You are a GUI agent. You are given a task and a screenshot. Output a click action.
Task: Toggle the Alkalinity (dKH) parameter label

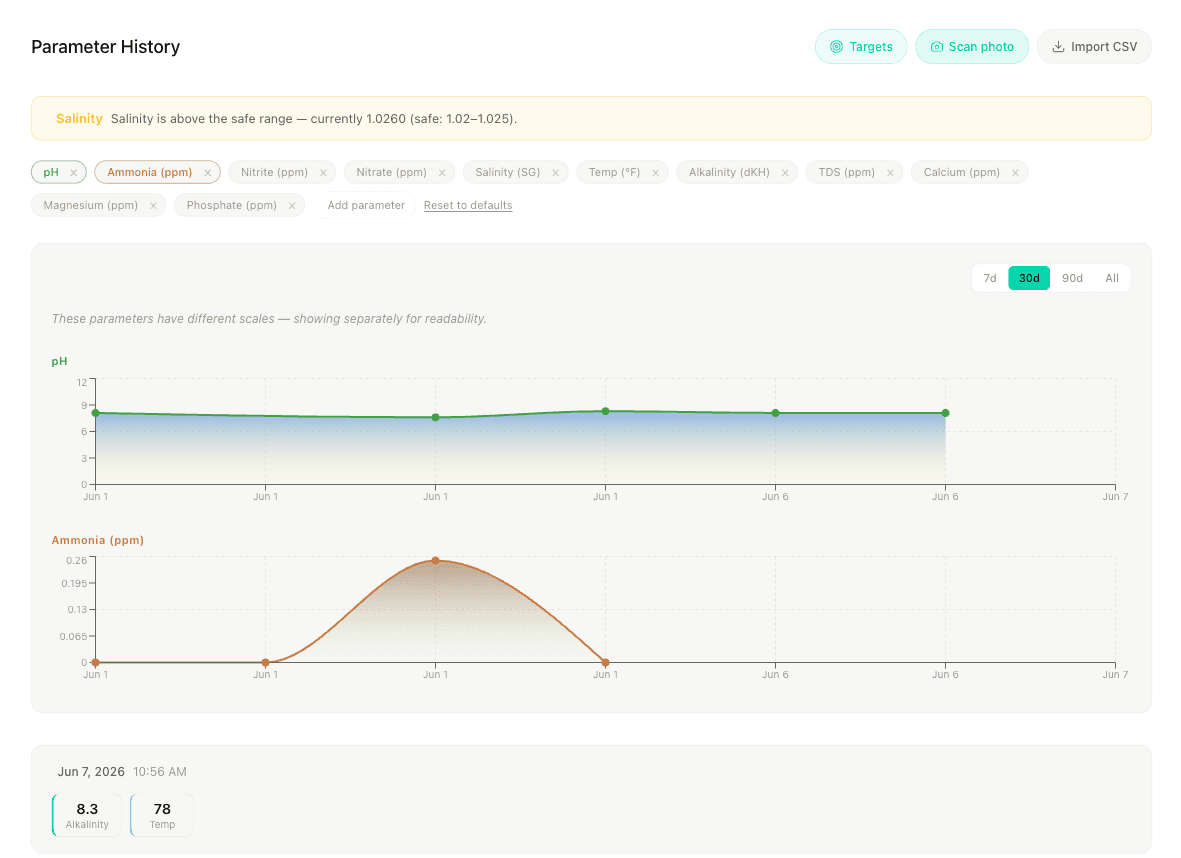pyautogui.click(x=729, y=173)
